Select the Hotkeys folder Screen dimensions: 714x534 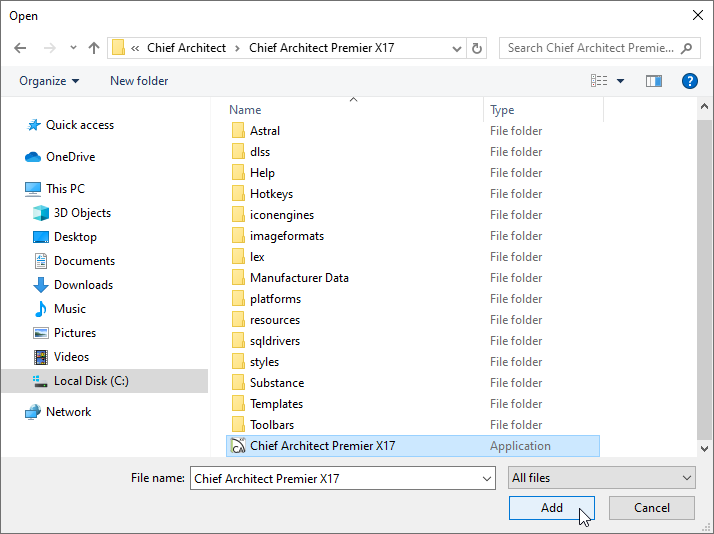413,194
